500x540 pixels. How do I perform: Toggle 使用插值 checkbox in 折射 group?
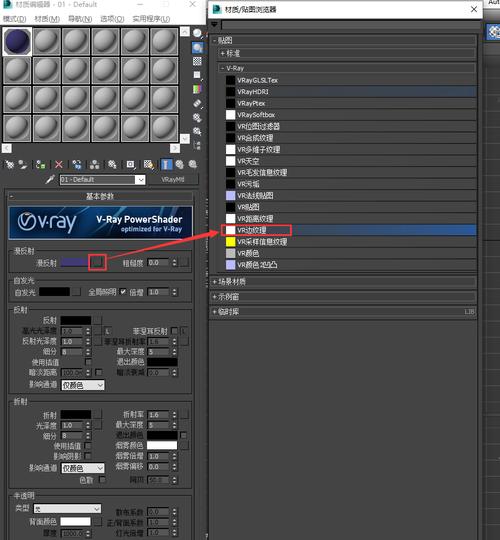coord(88,446)
